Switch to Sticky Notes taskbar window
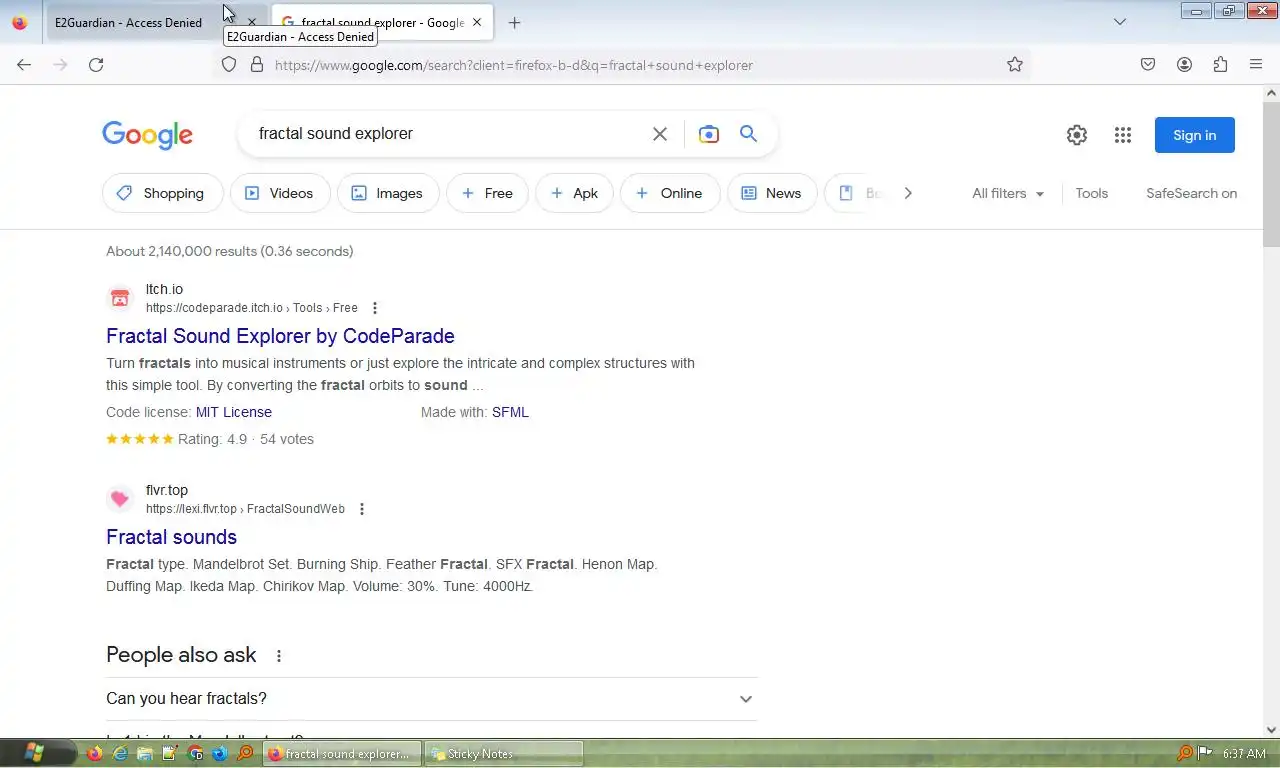 pyautogui.click(x=504, y=754)
